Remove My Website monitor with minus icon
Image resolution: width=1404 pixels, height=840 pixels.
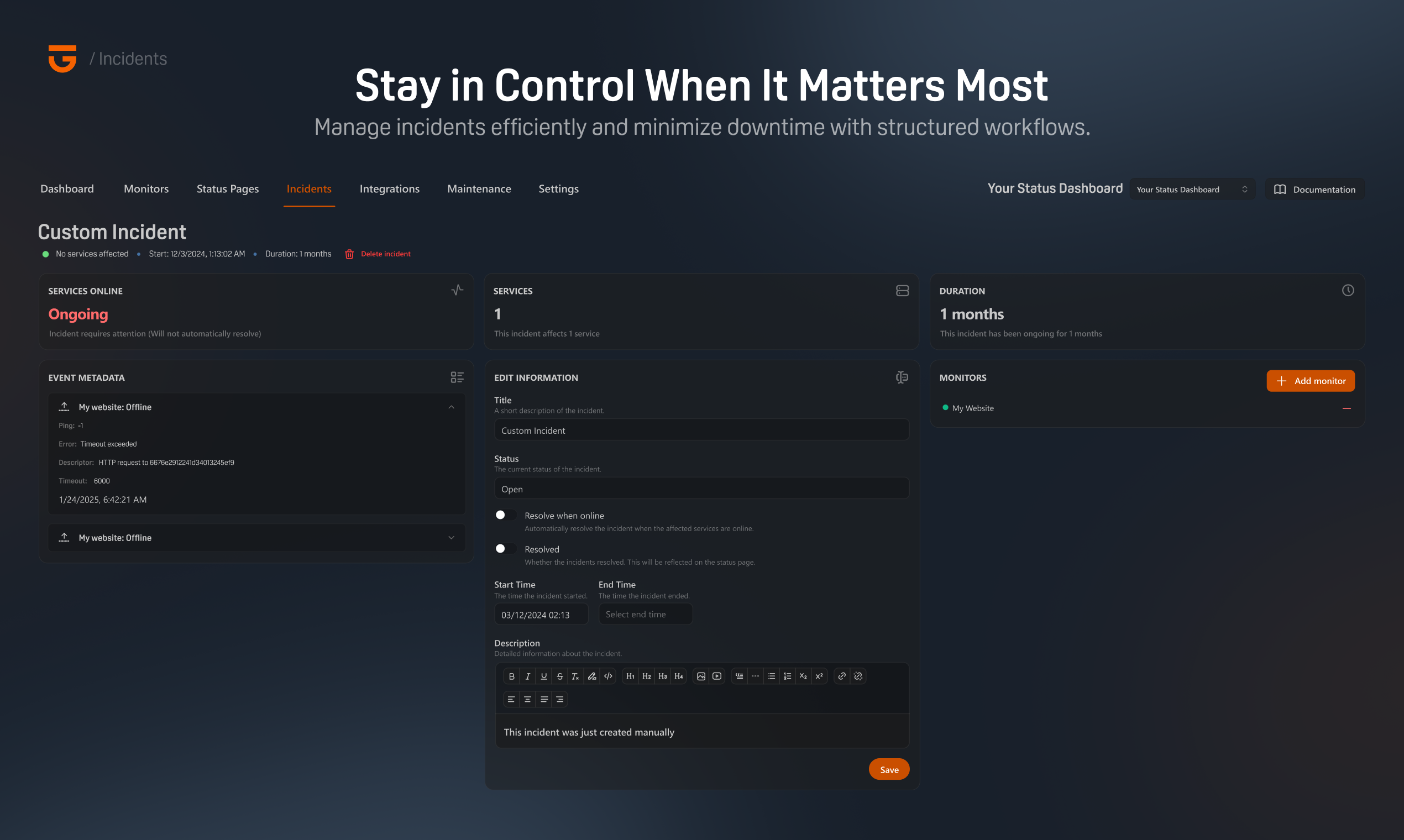tap(1347, 408)
